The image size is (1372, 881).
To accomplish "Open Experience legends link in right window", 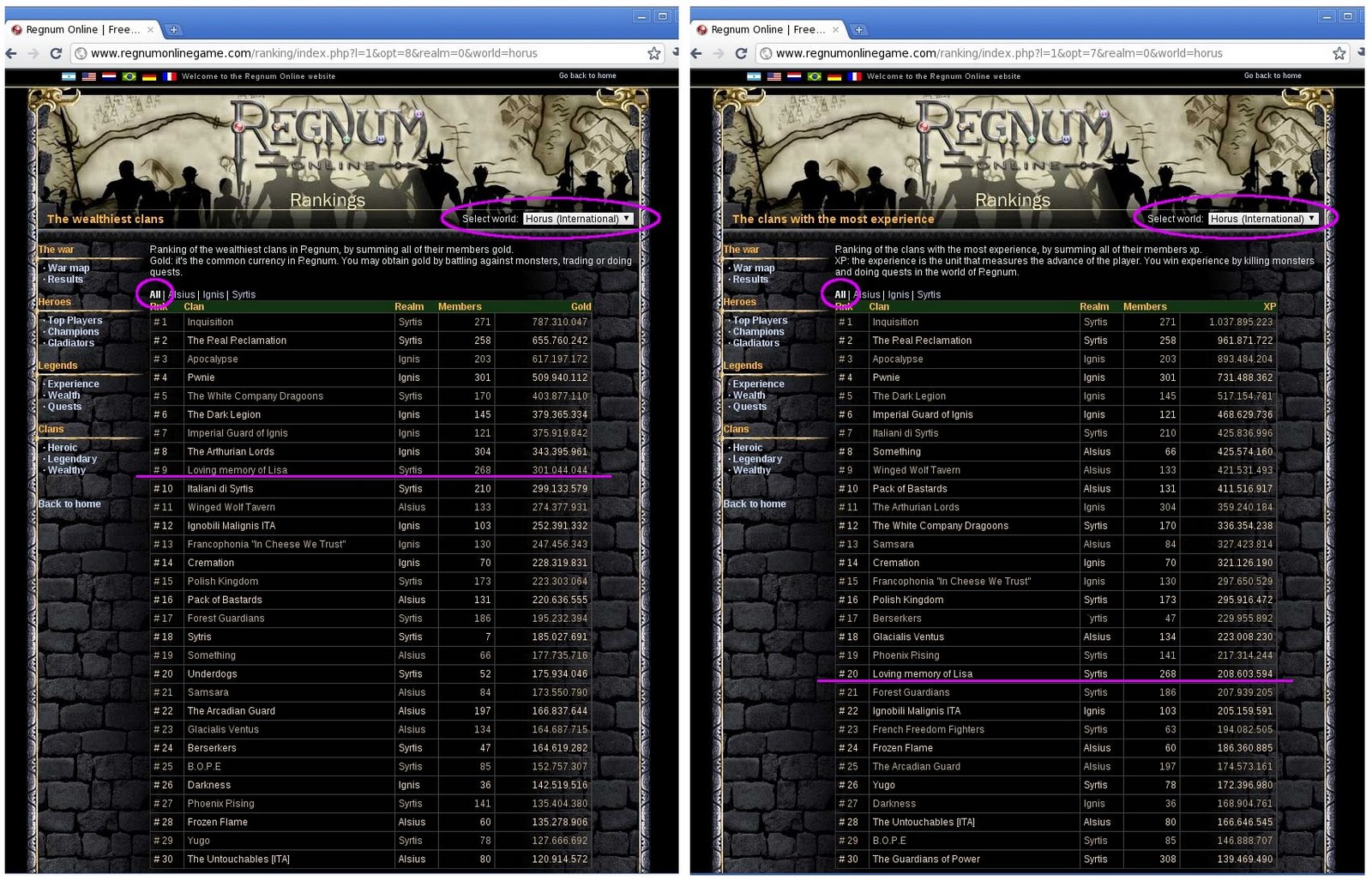I will (x=758, y=383).
